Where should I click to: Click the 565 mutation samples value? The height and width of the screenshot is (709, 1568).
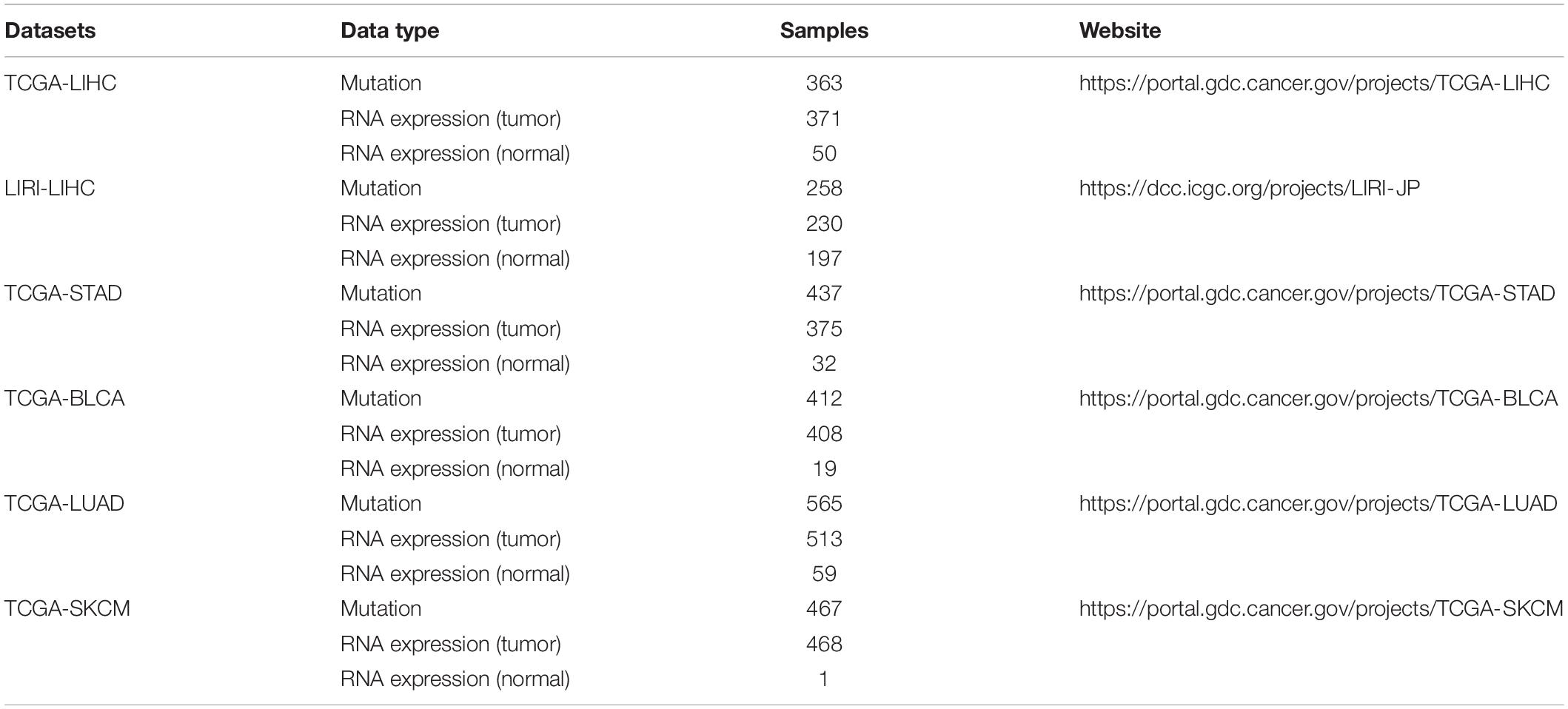coord(824,503)
